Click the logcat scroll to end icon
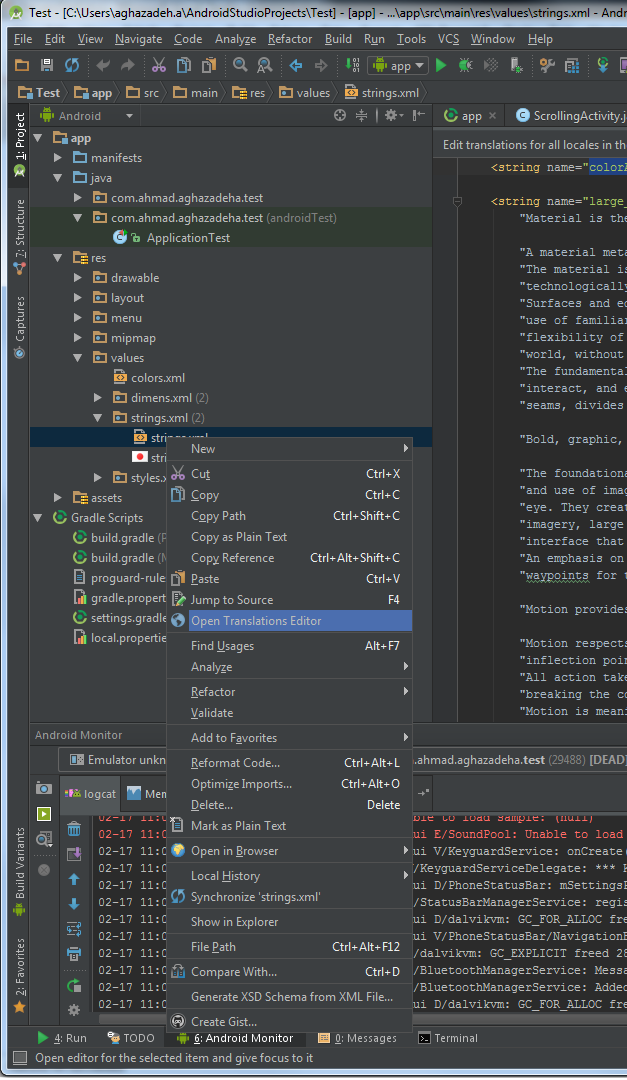 coord(74,855)
